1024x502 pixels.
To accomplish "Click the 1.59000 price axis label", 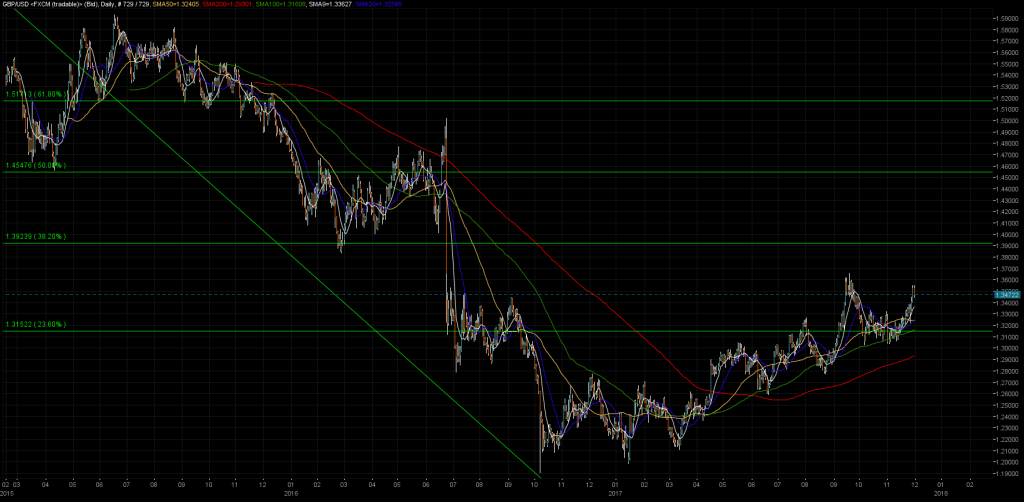I will pyautogui.click(x=1006, y=18).
